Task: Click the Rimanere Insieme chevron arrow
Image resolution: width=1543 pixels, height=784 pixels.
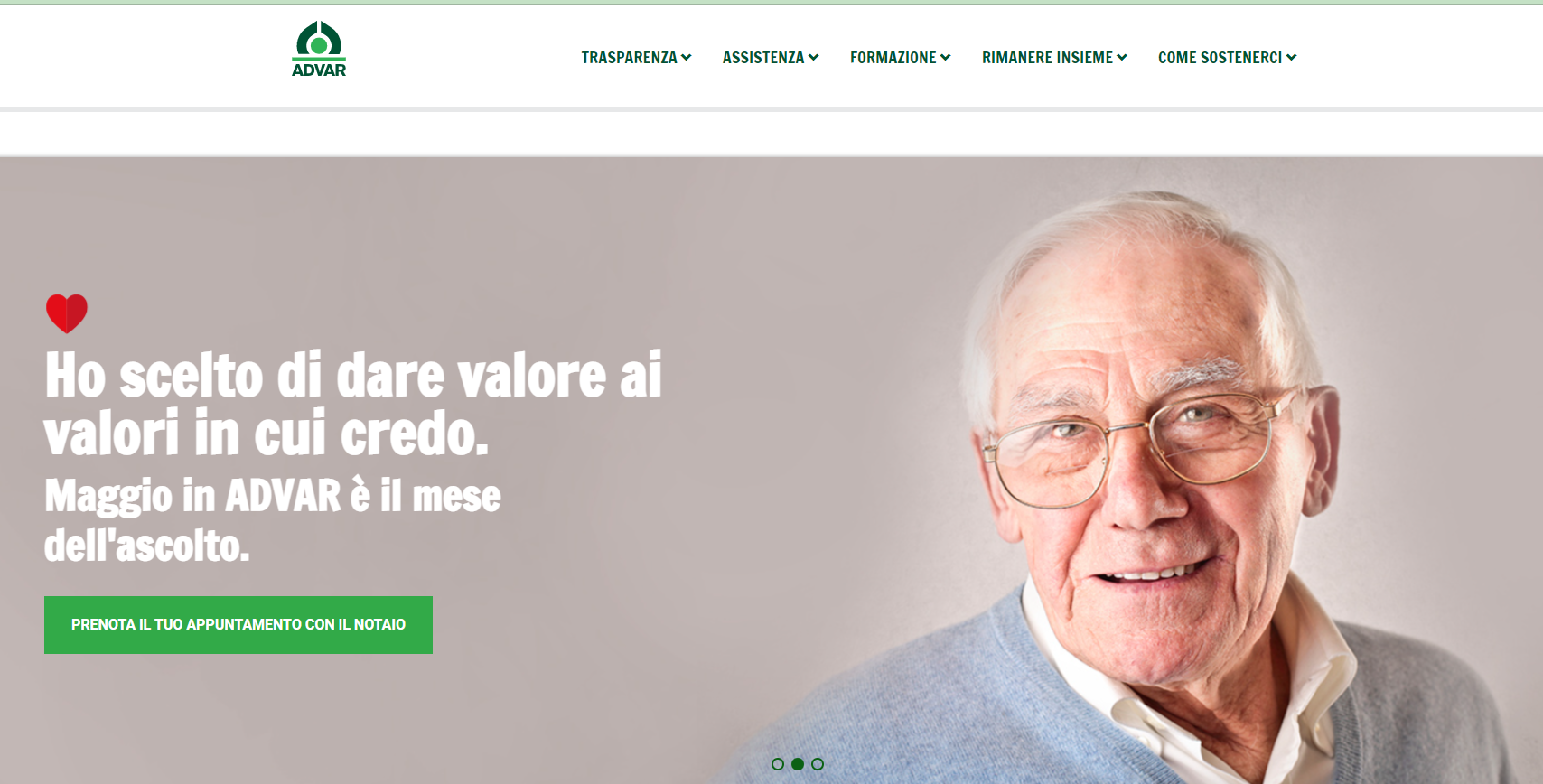Action: point(1122,57)
